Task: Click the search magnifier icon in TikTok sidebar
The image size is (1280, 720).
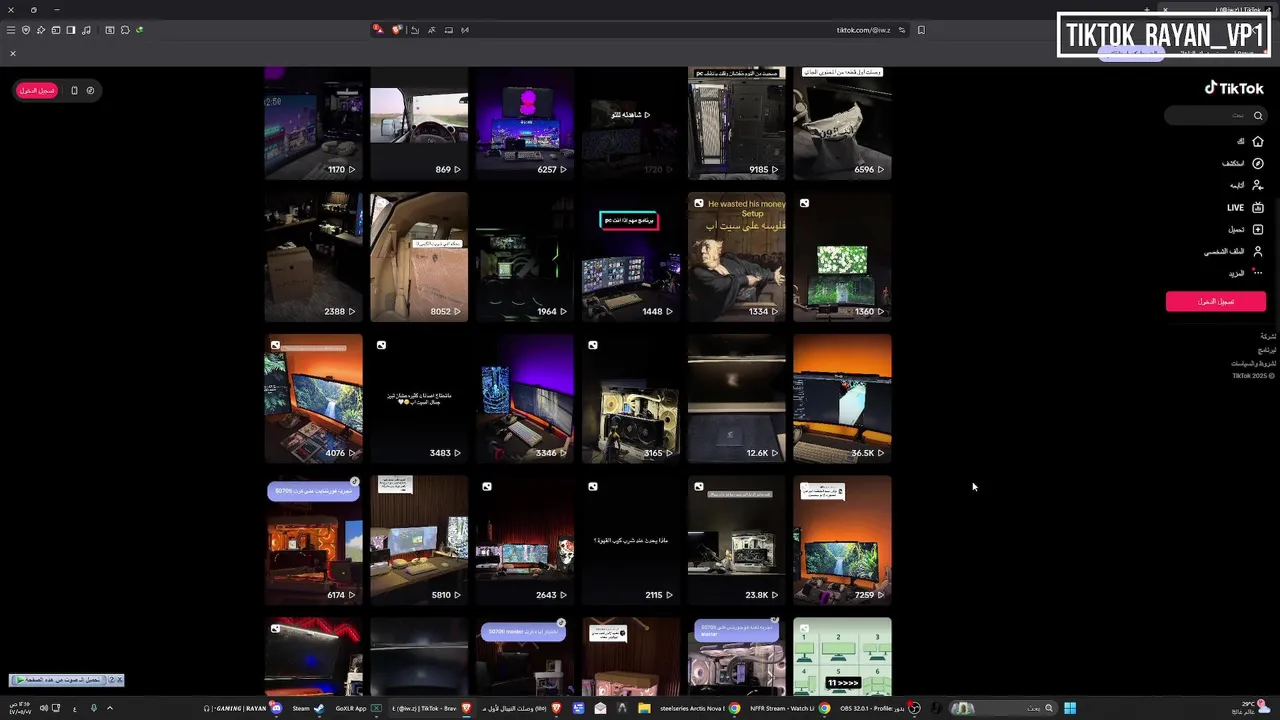Action: [1258, 116]
